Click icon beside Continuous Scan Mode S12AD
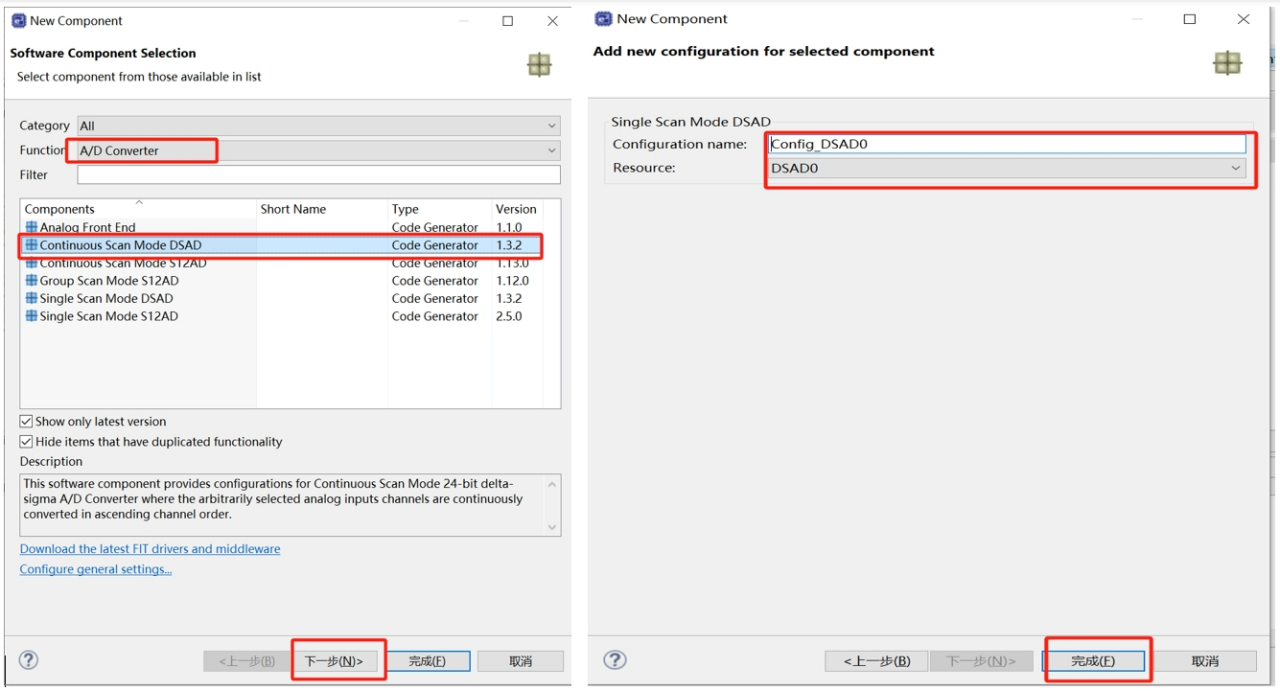Screen dimensions: 1280x691 pyautogui.click(x=31, y=263)
